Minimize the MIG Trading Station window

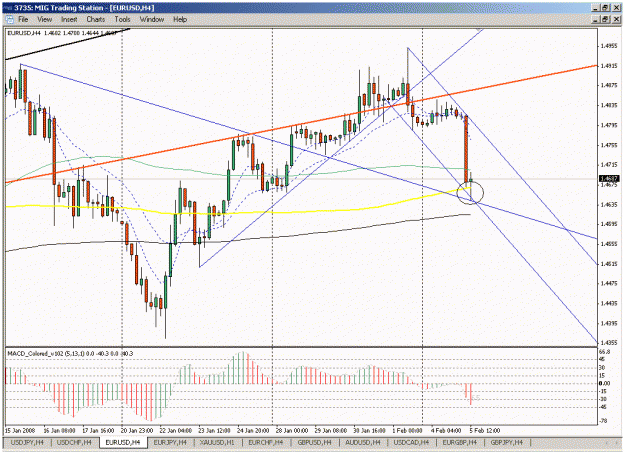click(x=596, y=8)
